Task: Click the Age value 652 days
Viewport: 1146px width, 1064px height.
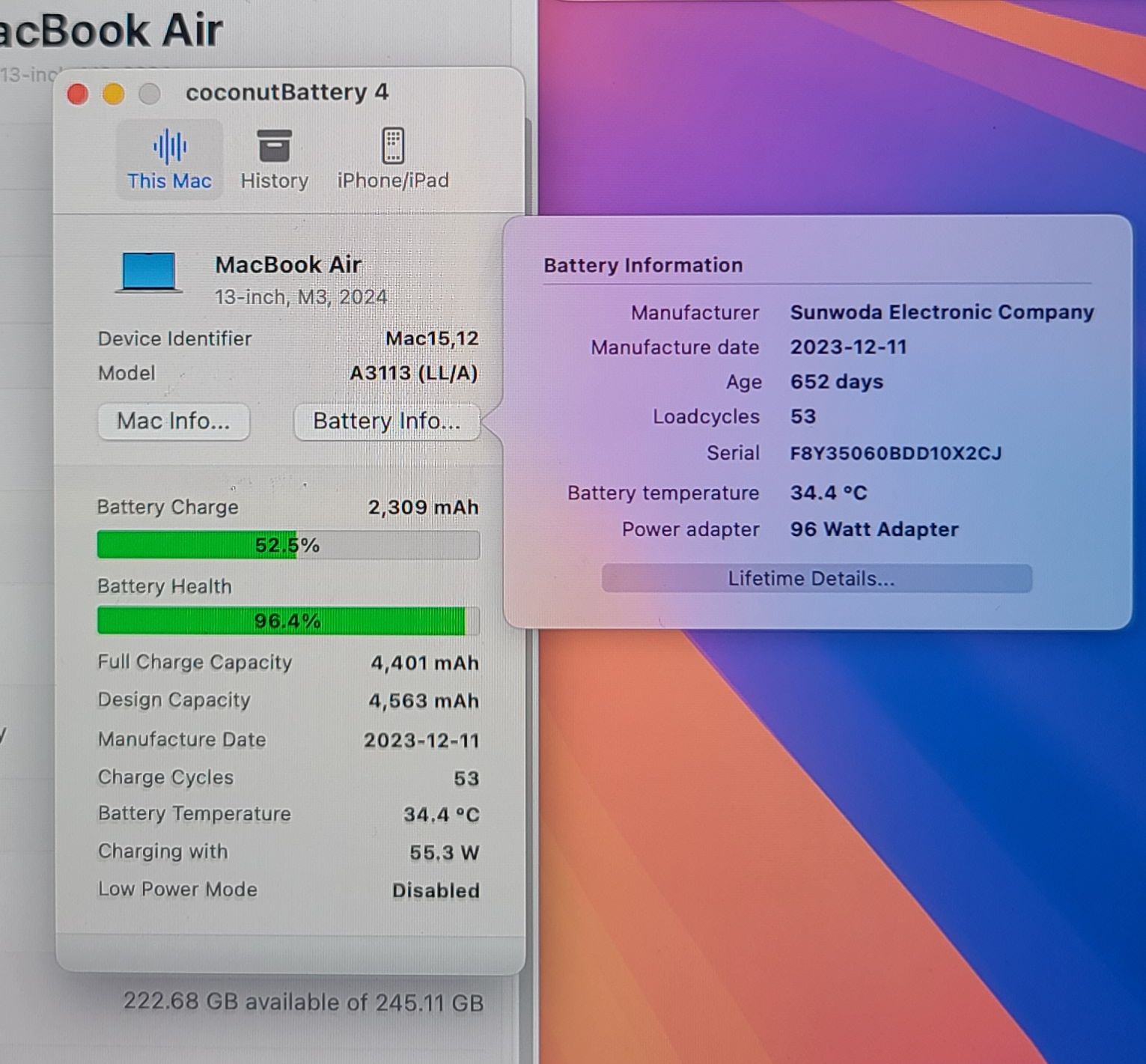Action: point(837,382)
